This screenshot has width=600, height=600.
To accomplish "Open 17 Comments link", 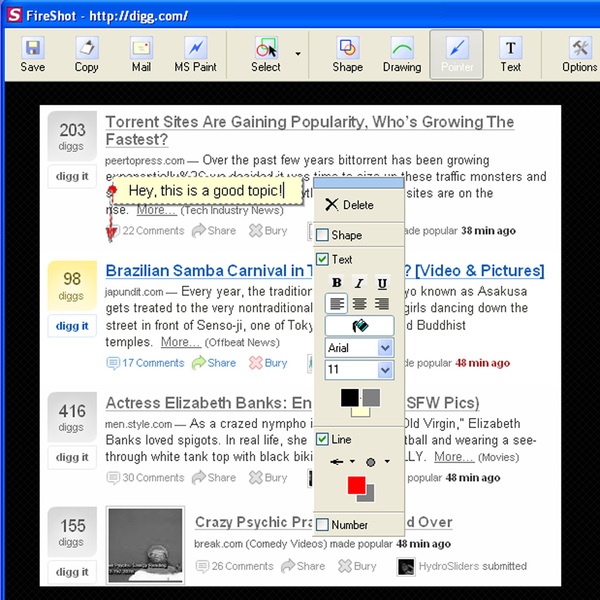I will click(145, 363).
